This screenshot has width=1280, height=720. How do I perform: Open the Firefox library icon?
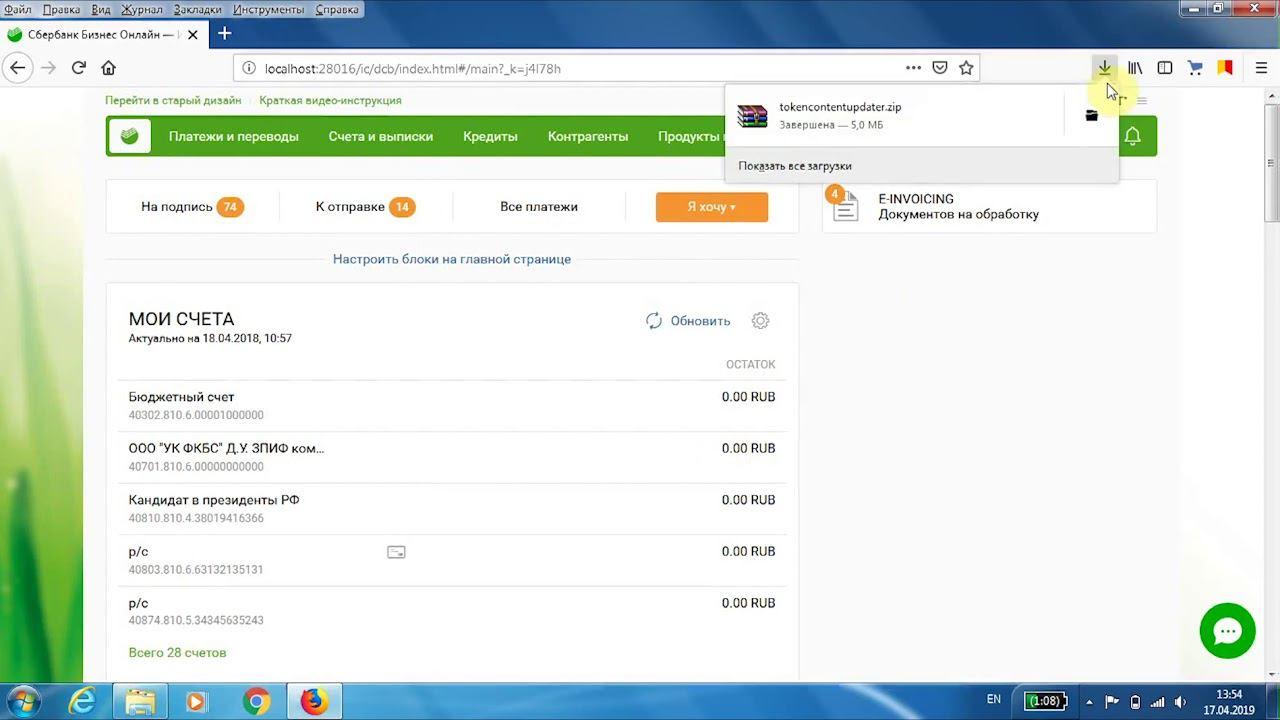[1135, 68]
